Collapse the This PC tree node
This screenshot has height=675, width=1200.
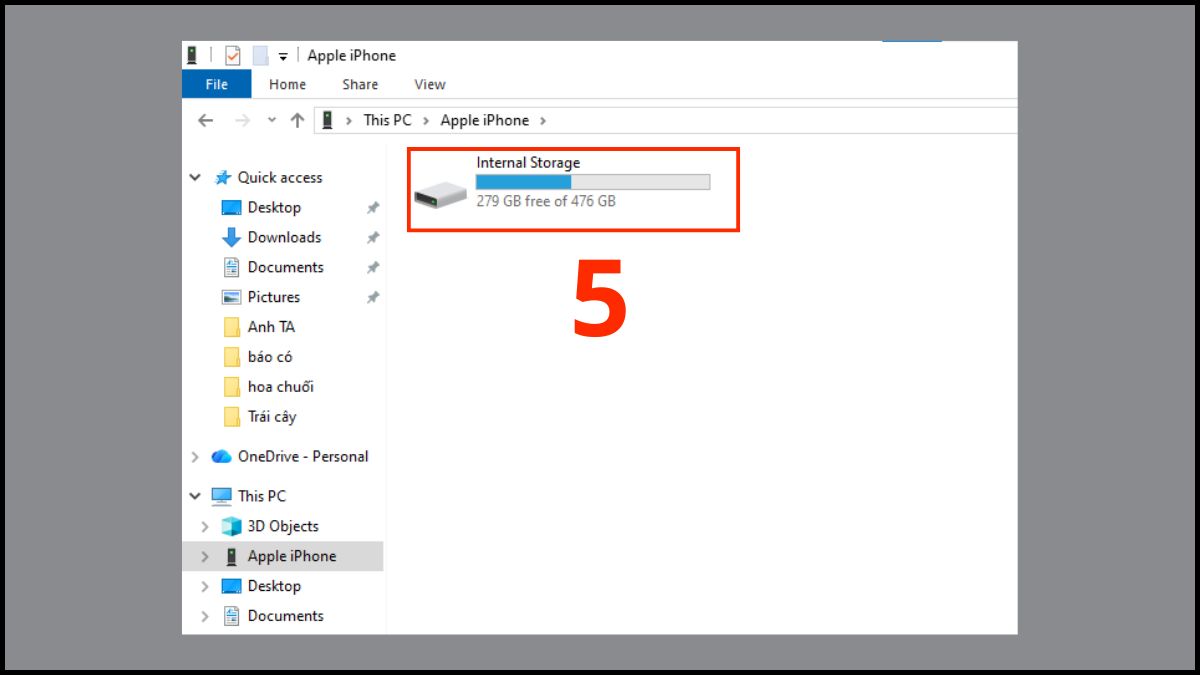196,496
